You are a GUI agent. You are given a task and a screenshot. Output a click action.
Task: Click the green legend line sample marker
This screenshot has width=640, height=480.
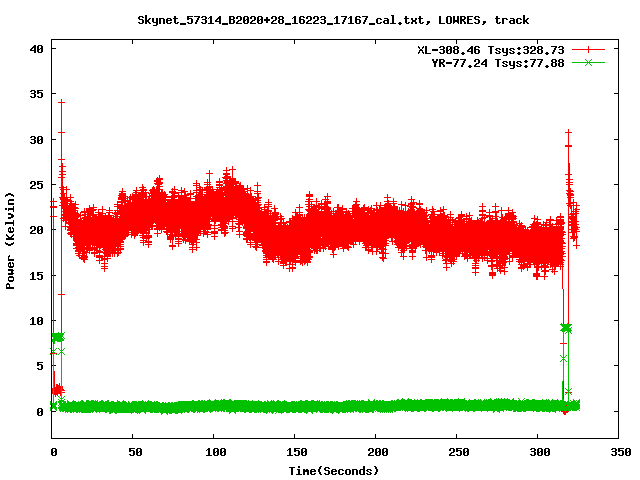pyautogui.click(x=588, y=63)
